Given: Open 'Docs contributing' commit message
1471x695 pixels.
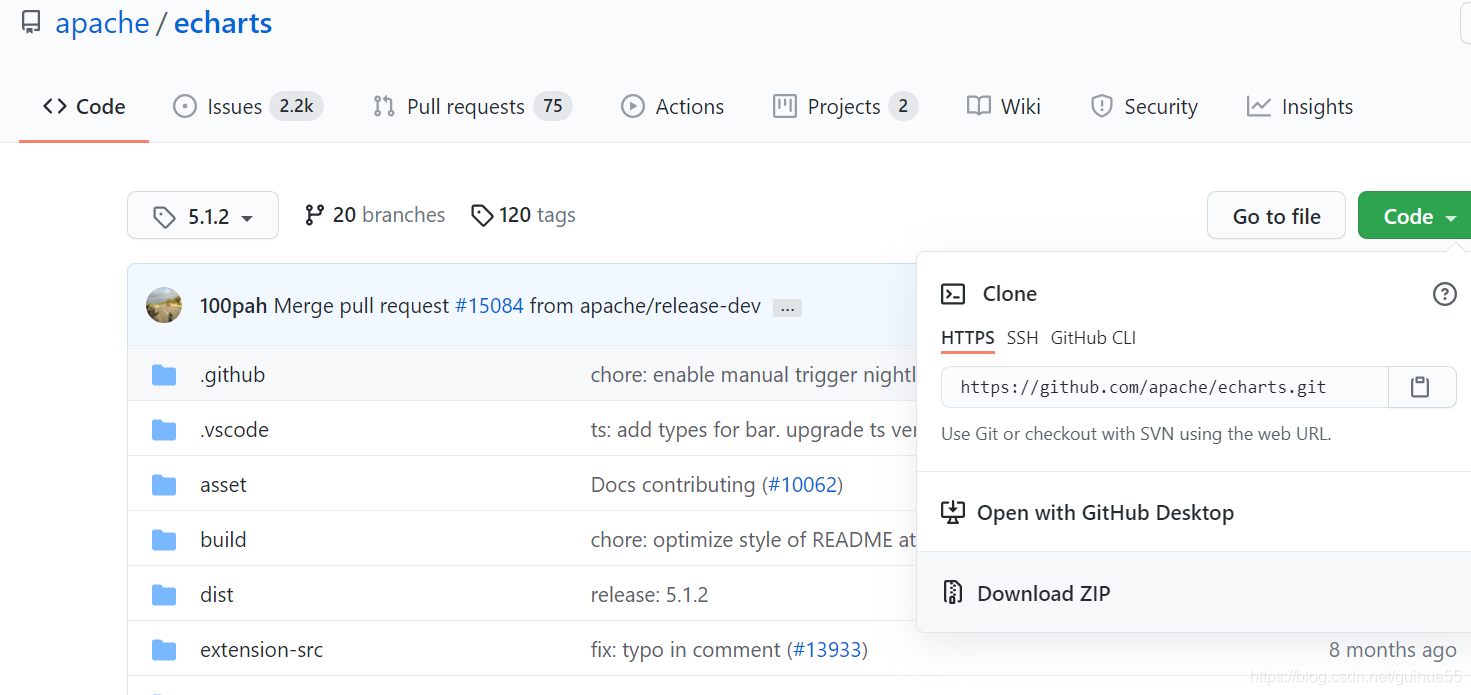Looking at the screenshot, I should click(x=673, y=485).
